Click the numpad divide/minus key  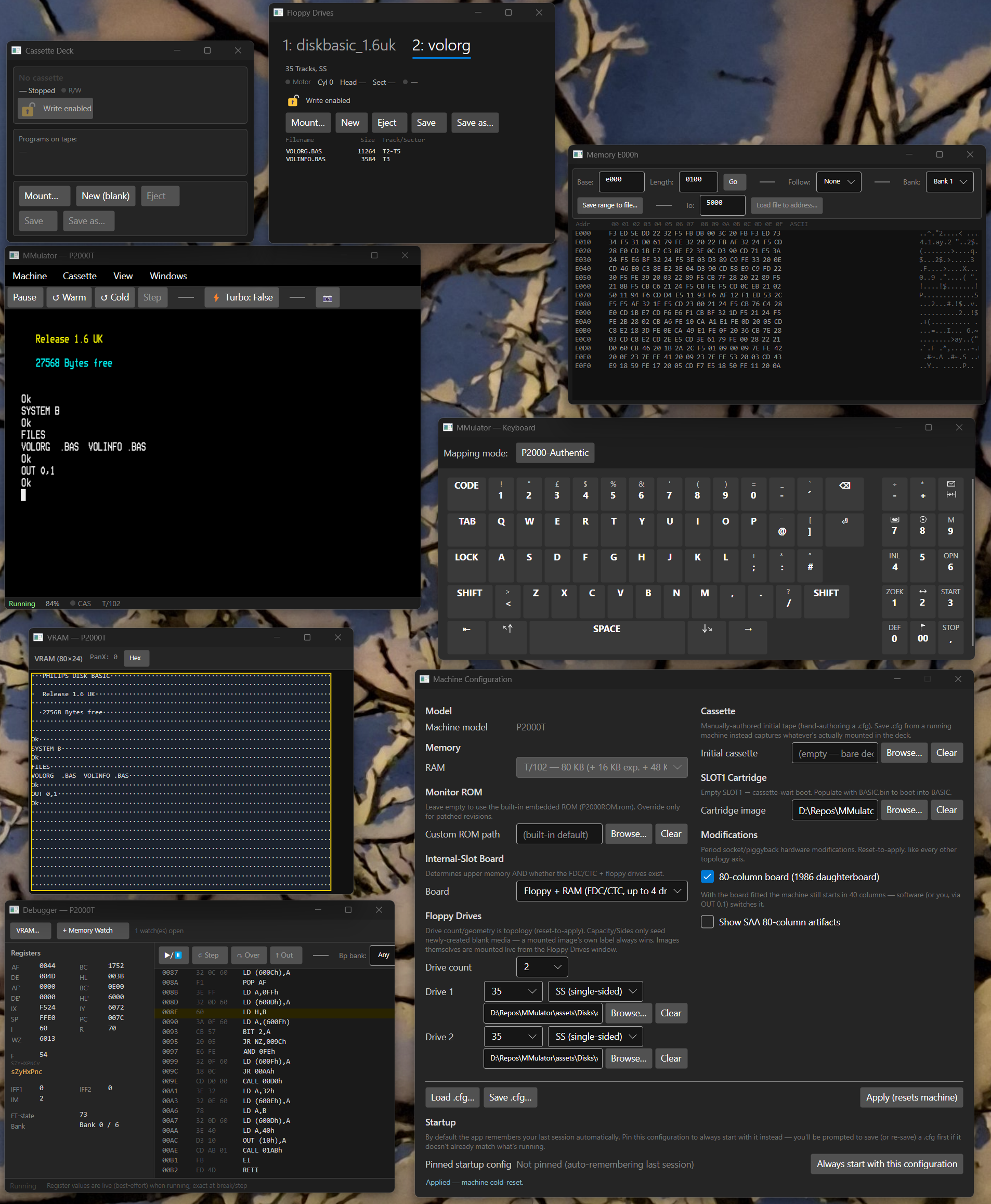(894, 494)
